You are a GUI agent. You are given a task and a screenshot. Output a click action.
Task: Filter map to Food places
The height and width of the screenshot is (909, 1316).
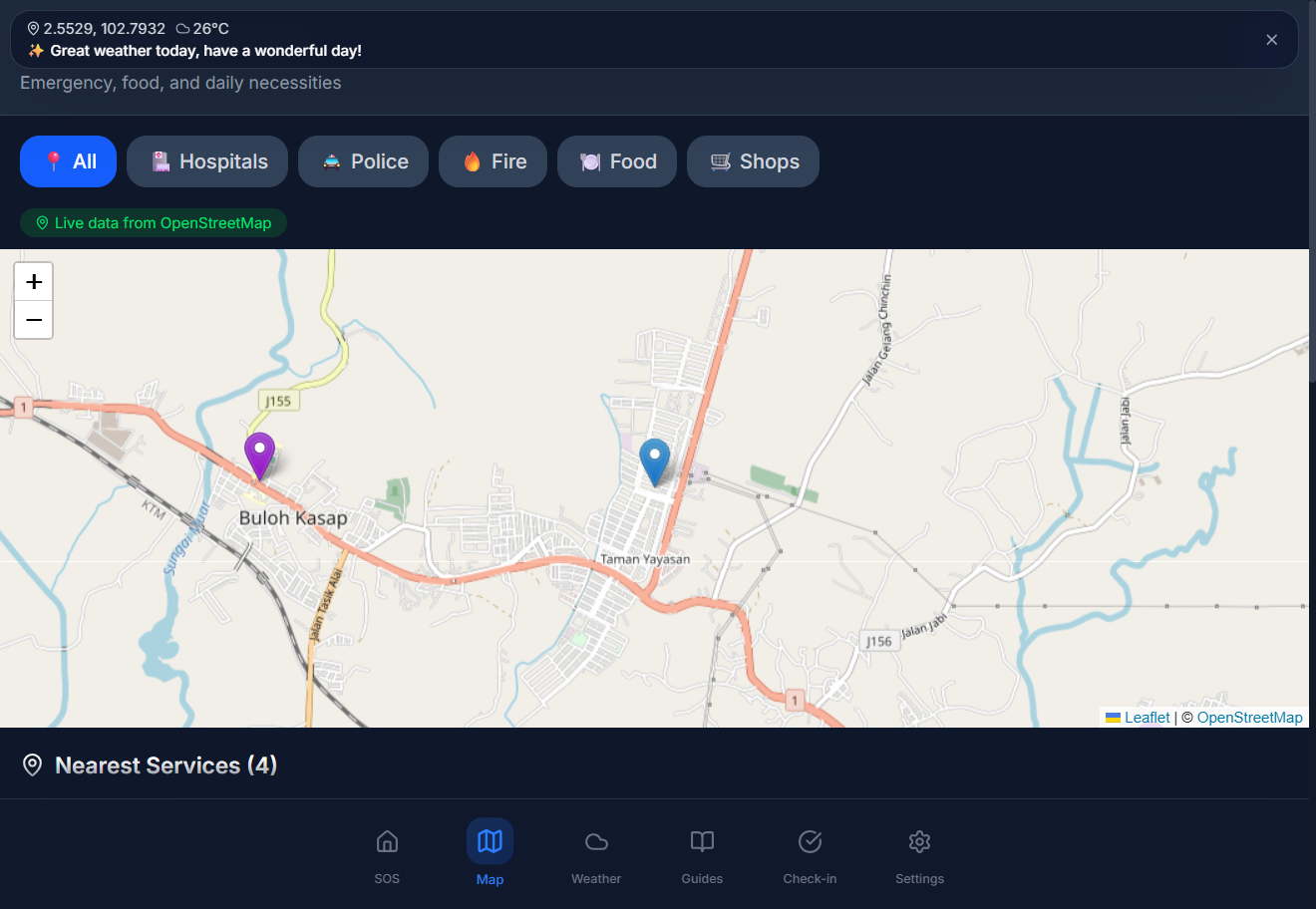tap(616, 161)
